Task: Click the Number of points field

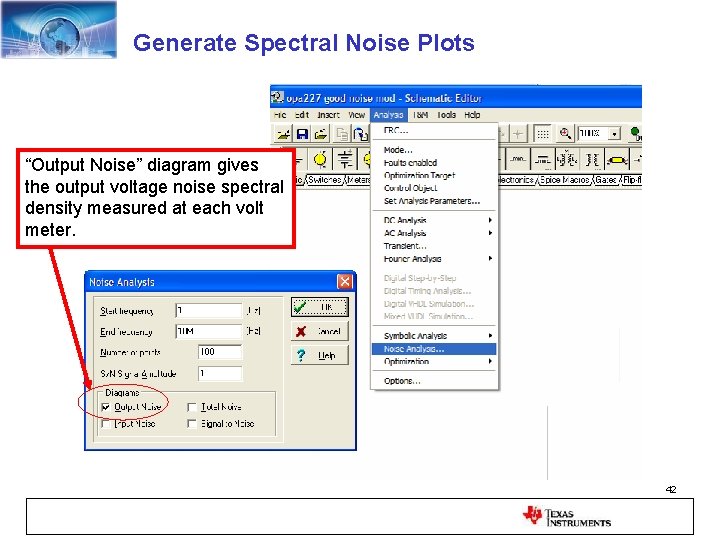Action: (x=220, y=352)
